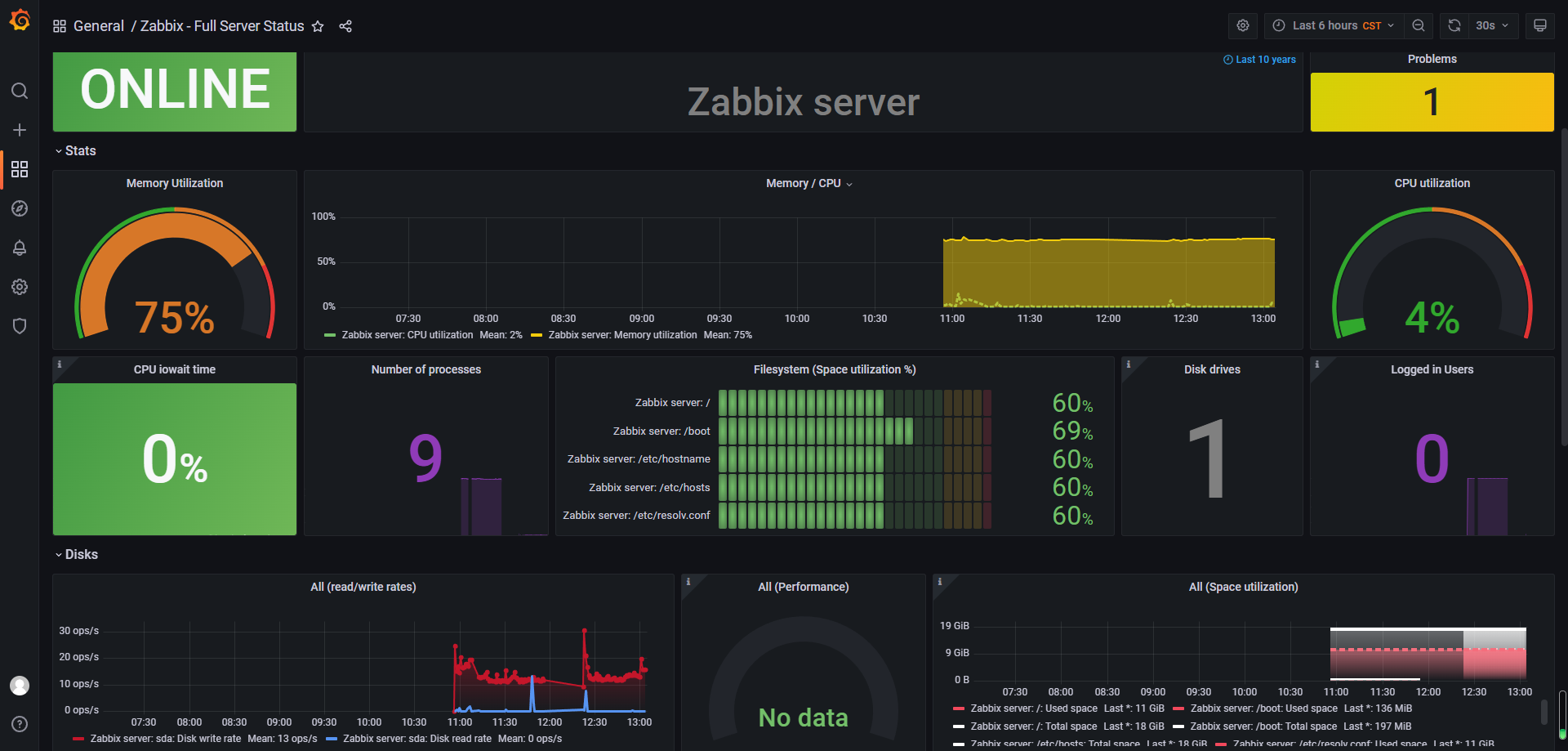Click the ONLINE status panel
The height and width of the screenshot is (751, 1568).
(x=175, y=92)
